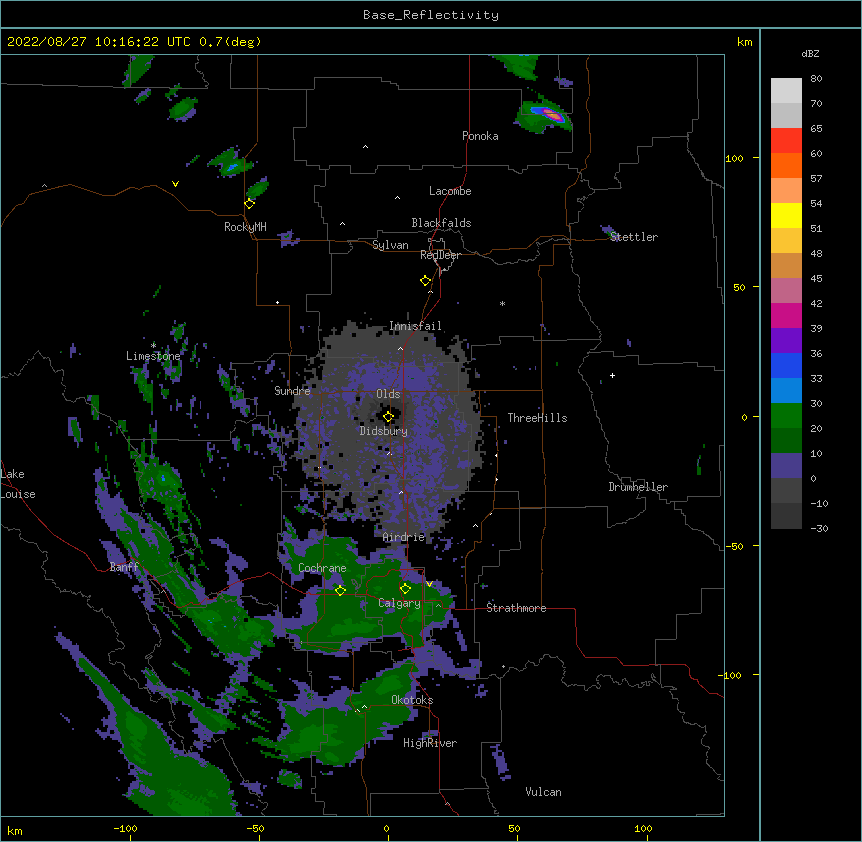Viewport: 862px width, 842px height.
Task: Click the yellow diamond marker beside Cochrane
Action: pyautogui.click(x=340, y=590)
